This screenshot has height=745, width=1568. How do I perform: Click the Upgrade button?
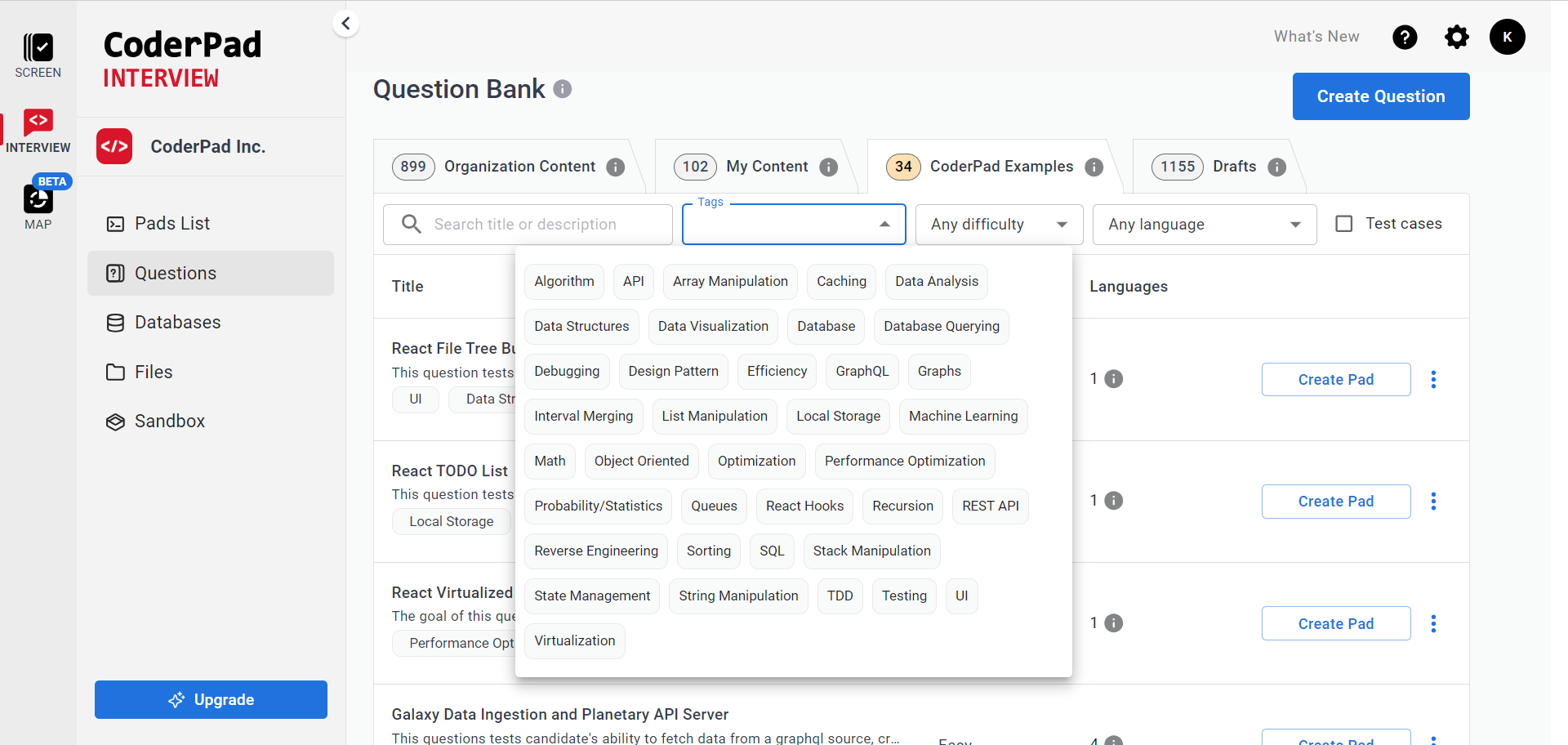point(211,700)
